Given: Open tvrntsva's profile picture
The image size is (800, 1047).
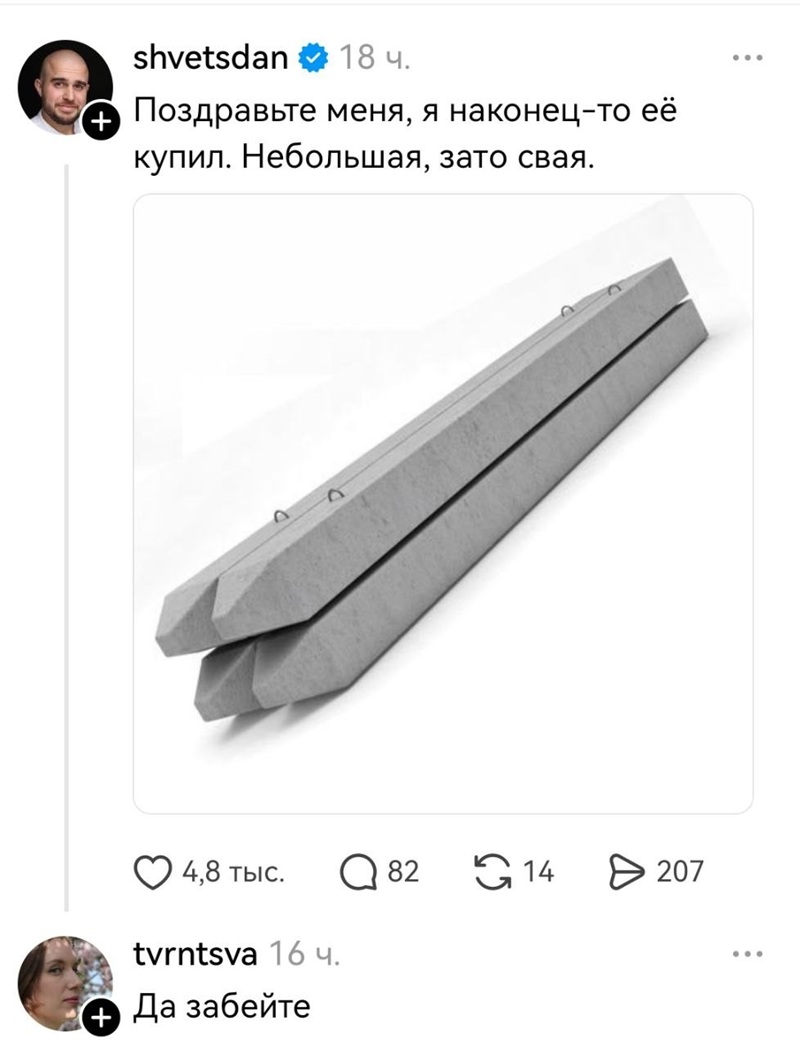Looking at the screenshot, I should 65,984.
